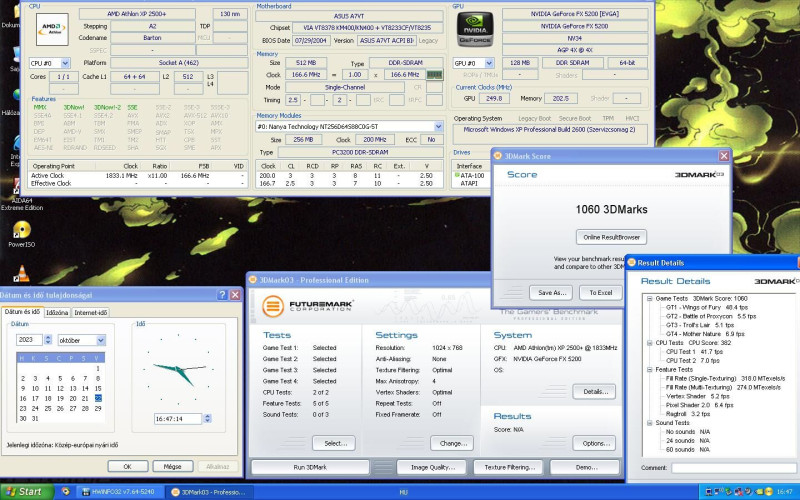Click the 3DMark03 Professional Edition title icon
This screenshot has width=800, height=500.
click(253, 280)
